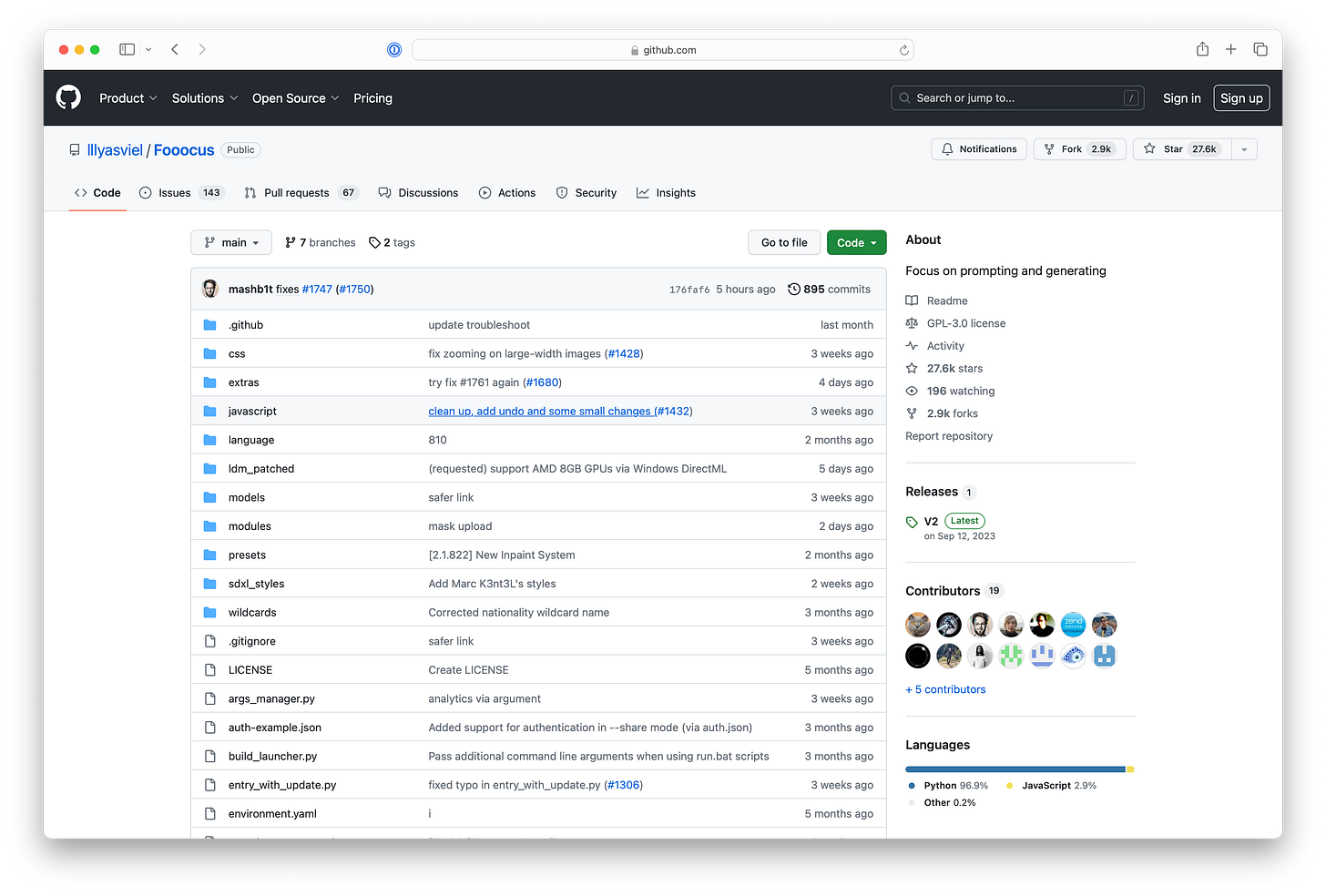Viewport: 1326px width, 896px height.
Task: Expand Safari sidebar options chevron
Action: click(148, 49)
